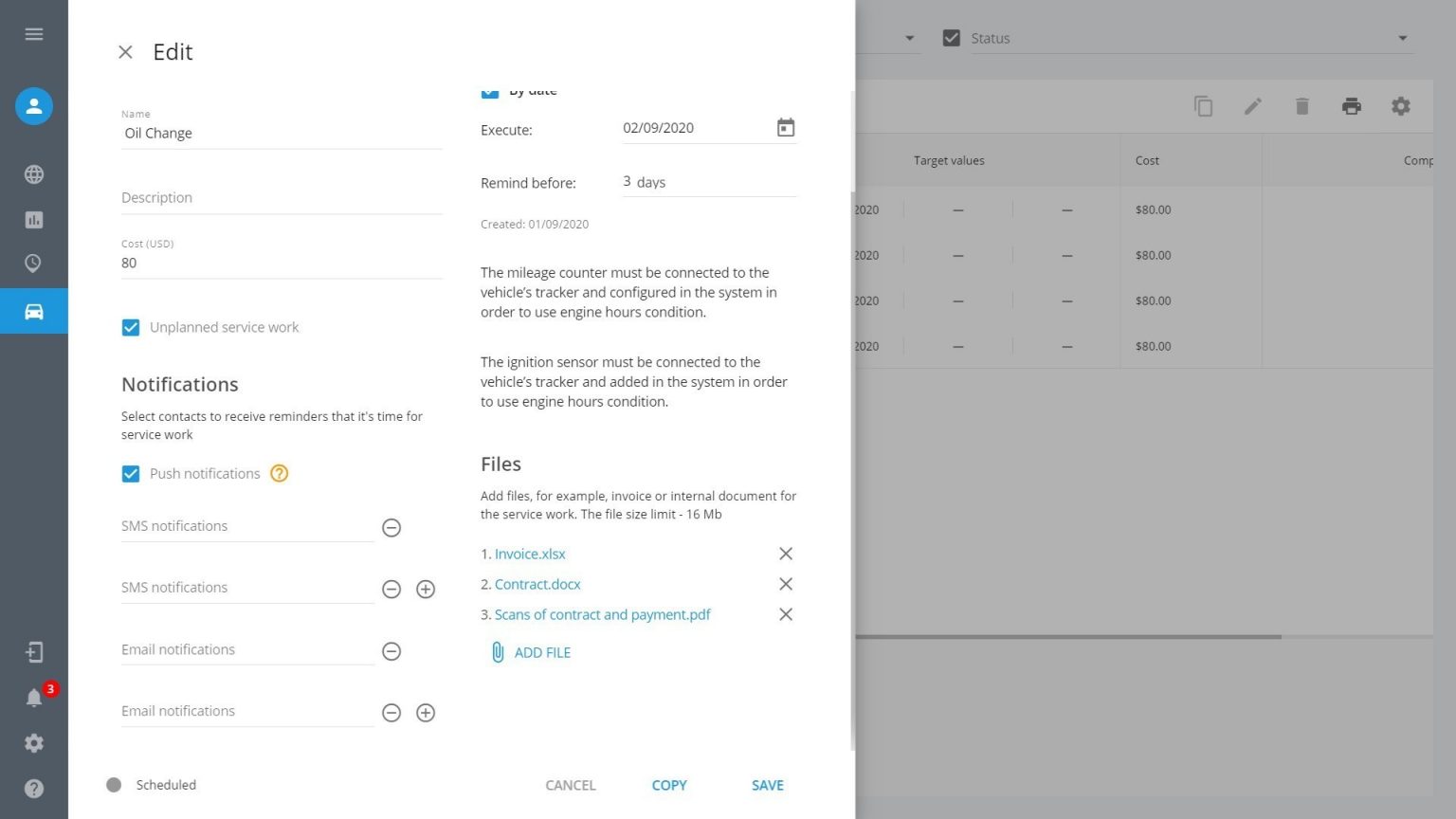The image size is (1456, 819).
Task: Click ADD FILE button
Action: pos(531,652)
